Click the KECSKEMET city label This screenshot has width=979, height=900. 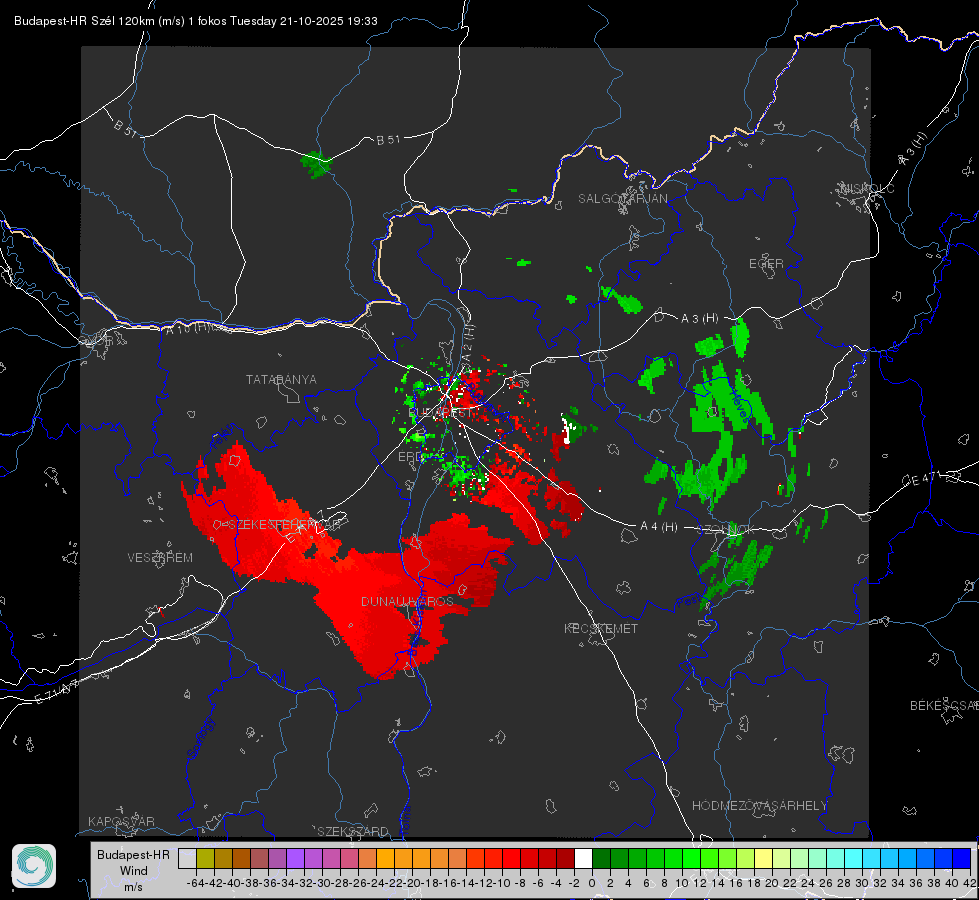(x=601, y=628)
